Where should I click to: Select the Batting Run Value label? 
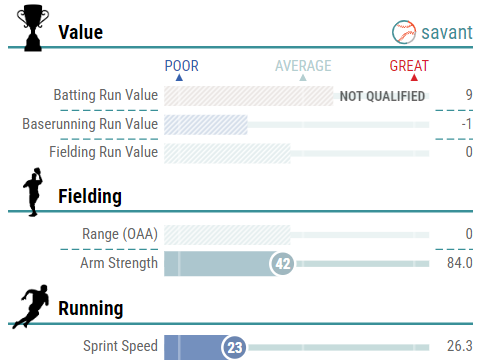point(106,95)
